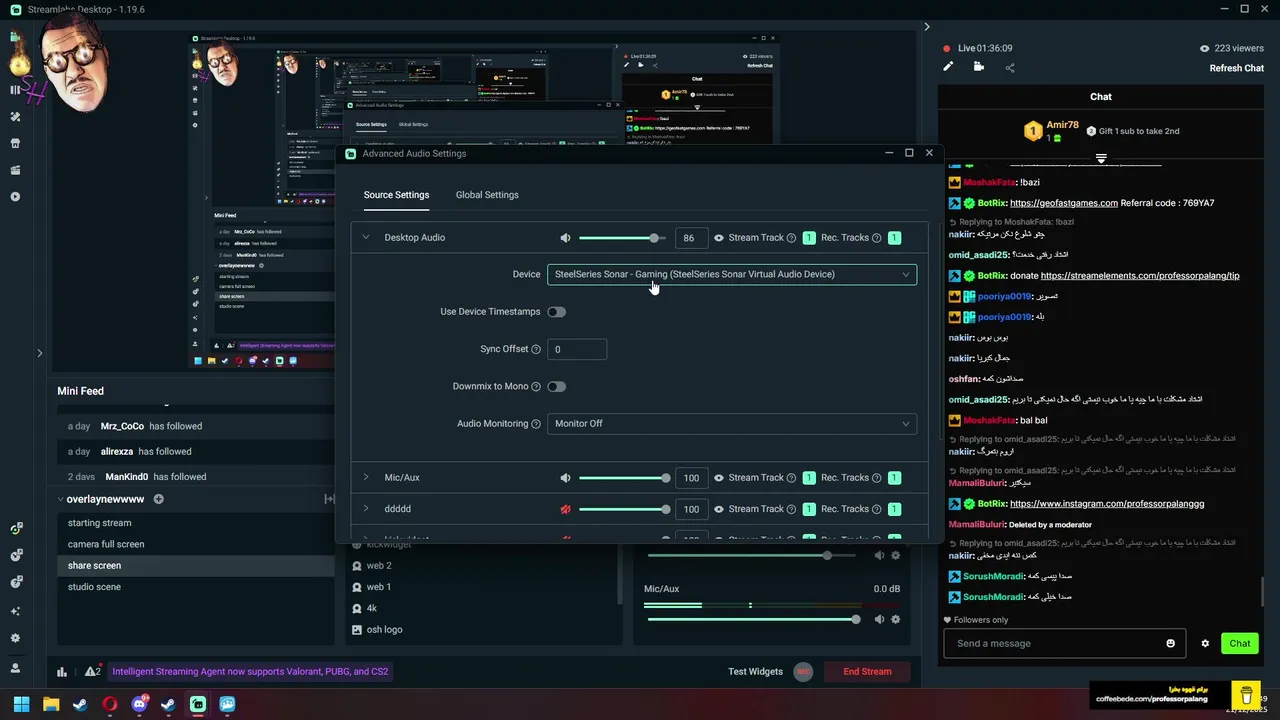Open Windows Start menu
The height and width of the screenshot is (720, 1280).
click(21, 704)
